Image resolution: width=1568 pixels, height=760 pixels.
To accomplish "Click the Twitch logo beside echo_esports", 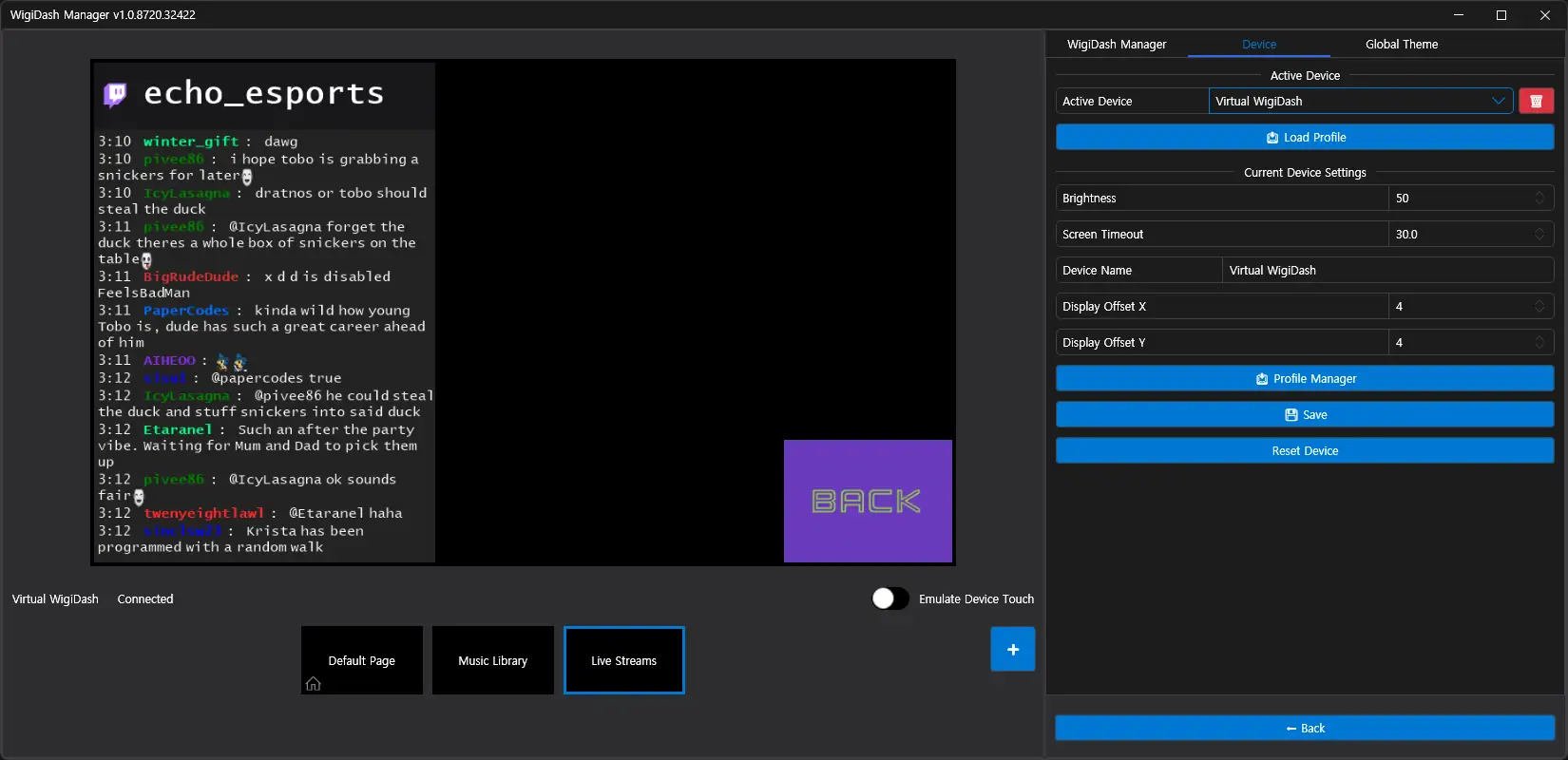I will coord(115,93).
